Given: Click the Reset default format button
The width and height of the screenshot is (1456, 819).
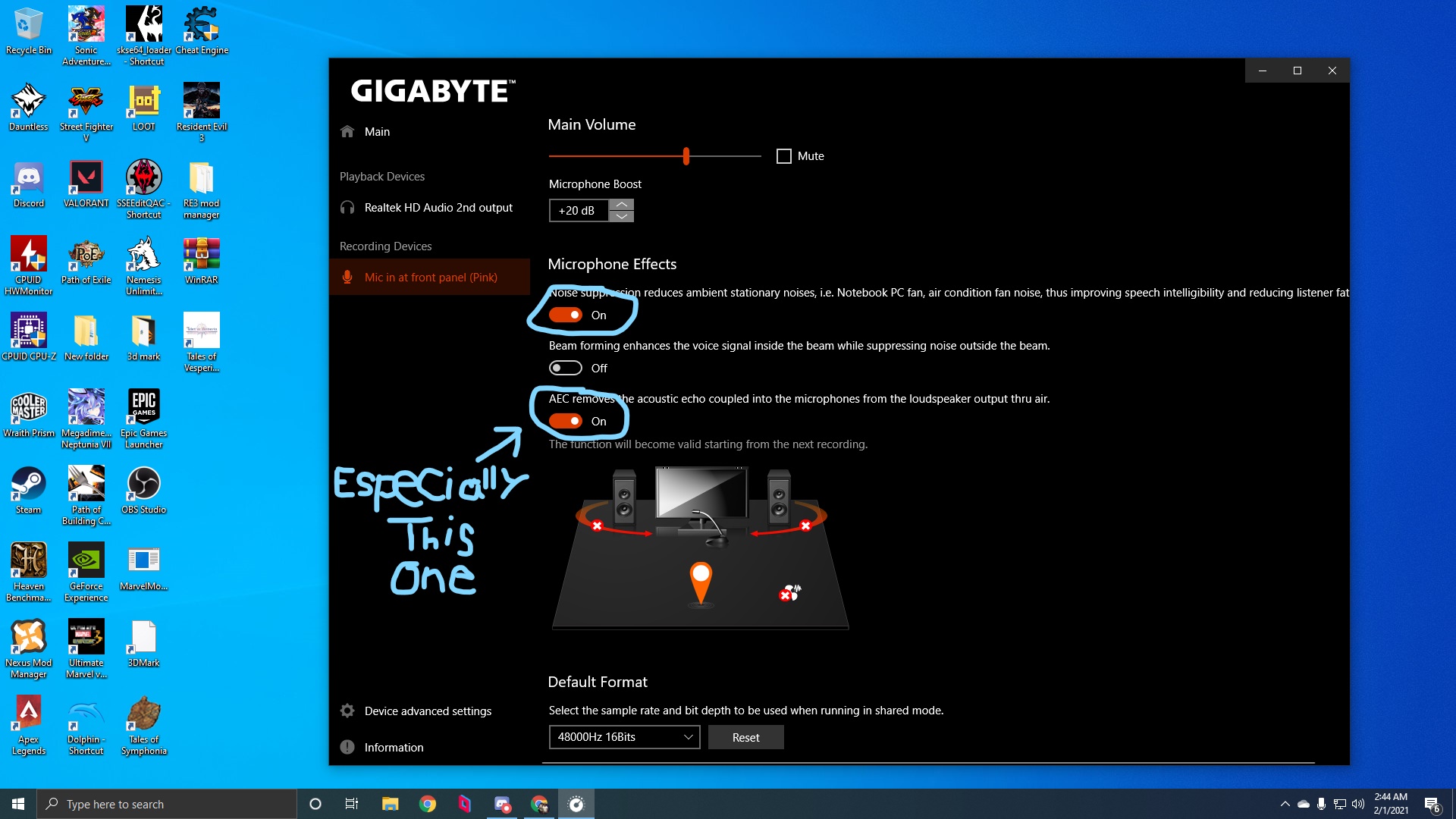Looking at the screenshot, I should (745, 737).
